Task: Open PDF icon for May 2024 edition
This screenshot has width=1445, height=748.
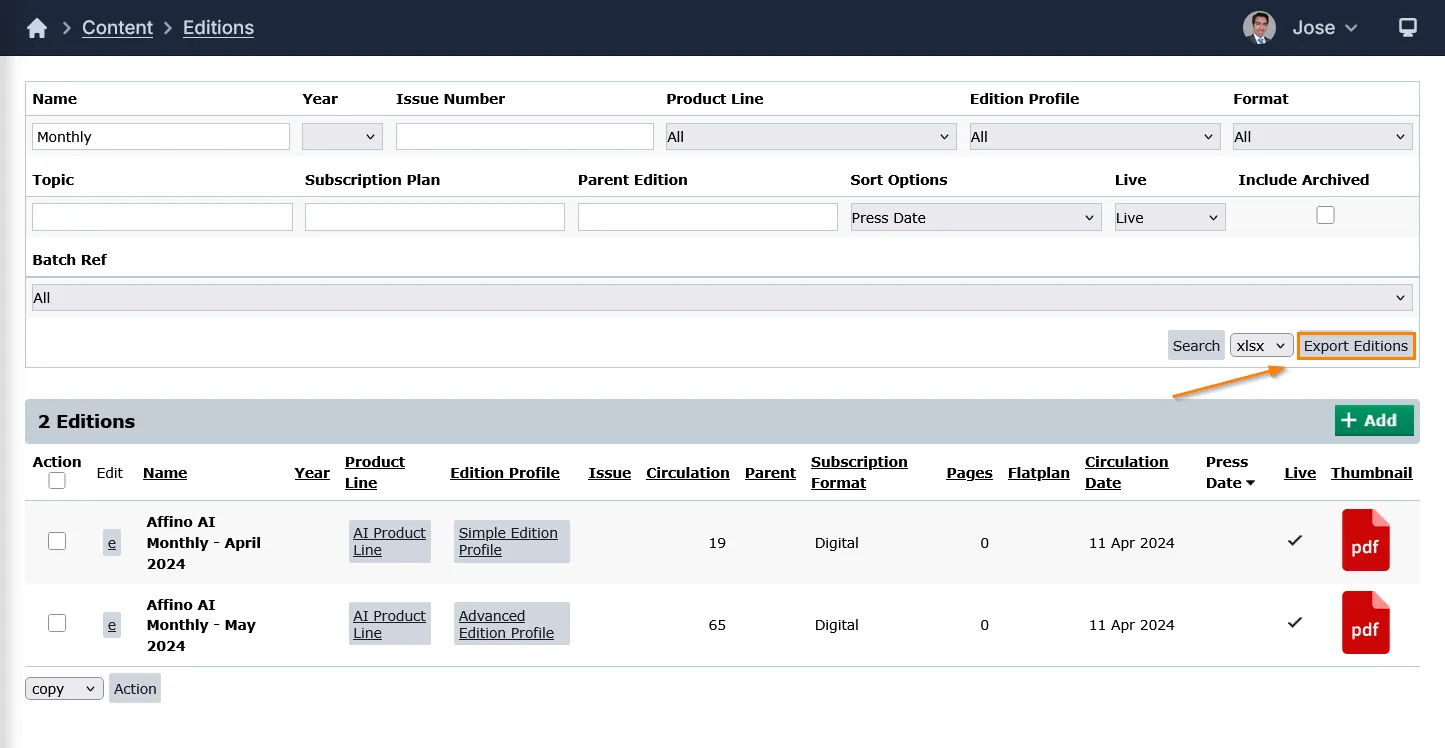Action: (x=1365, y=623)
